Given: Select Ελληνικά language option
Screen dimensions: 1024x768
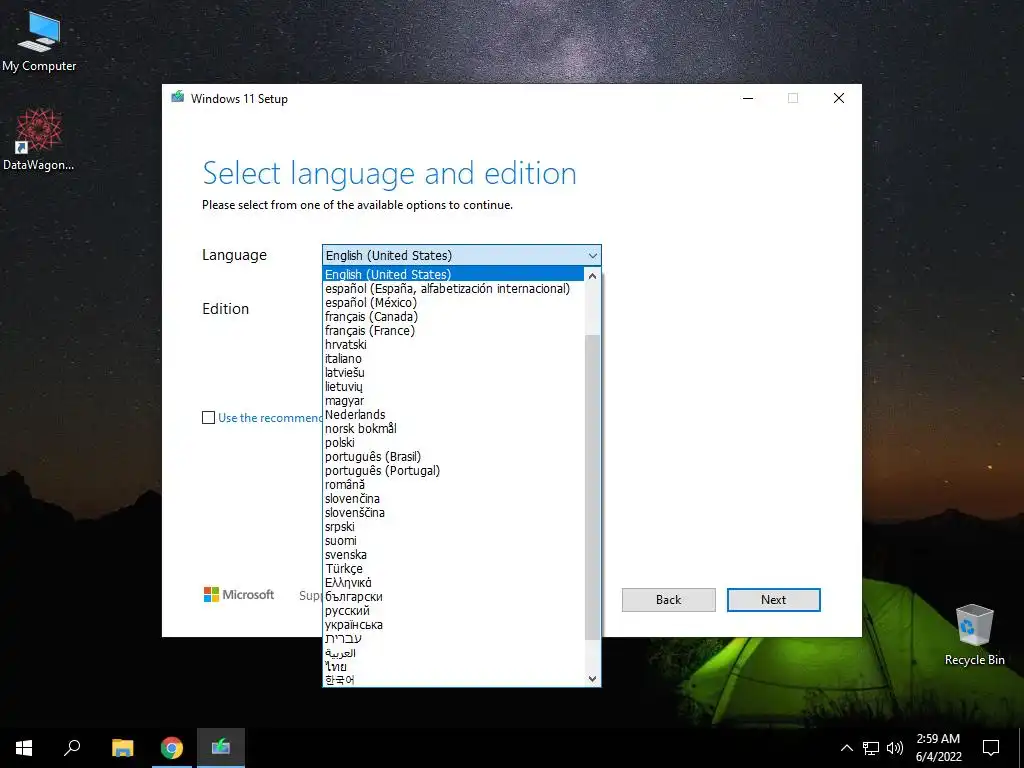Looking at the screenshot, I should 453,583.
